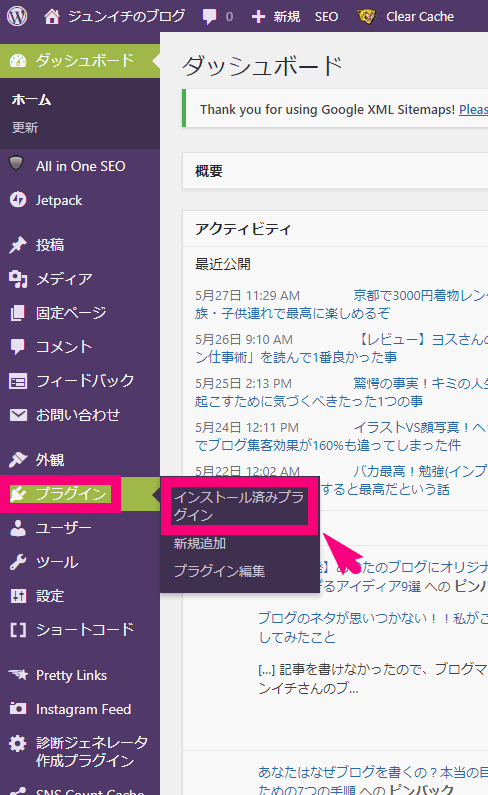The height and width of the screenshot is (795, 488).
Task: Select プラグイン編集 in the flyout
Action: point(219,571)
